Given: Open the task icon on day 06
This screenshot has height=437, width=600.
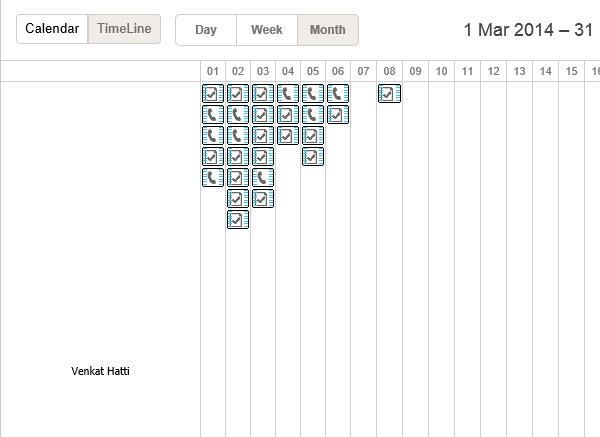Looking at the screenshot, I should coord(339,115).
